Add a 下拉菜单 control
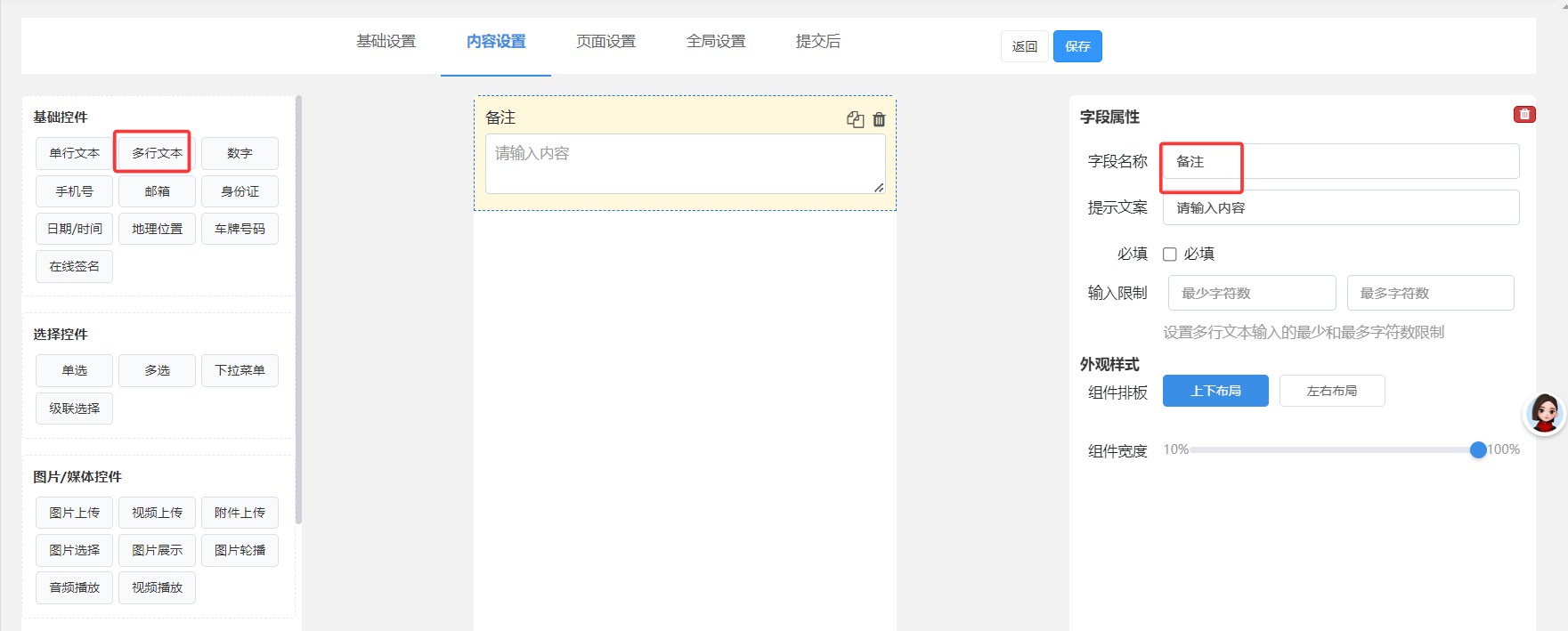 coord(240,370)
